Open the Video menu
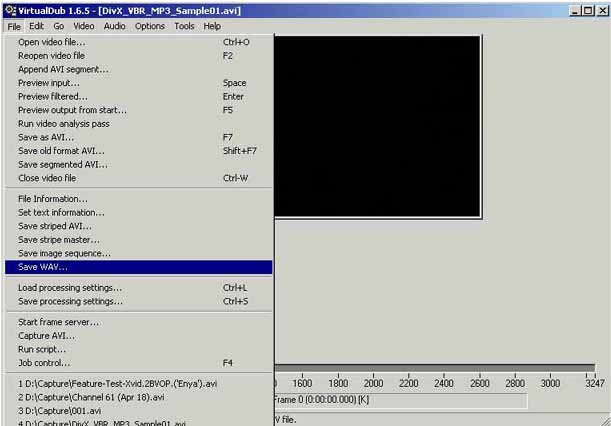This screenshot has height=426, width=611. (x=84, y=26)
